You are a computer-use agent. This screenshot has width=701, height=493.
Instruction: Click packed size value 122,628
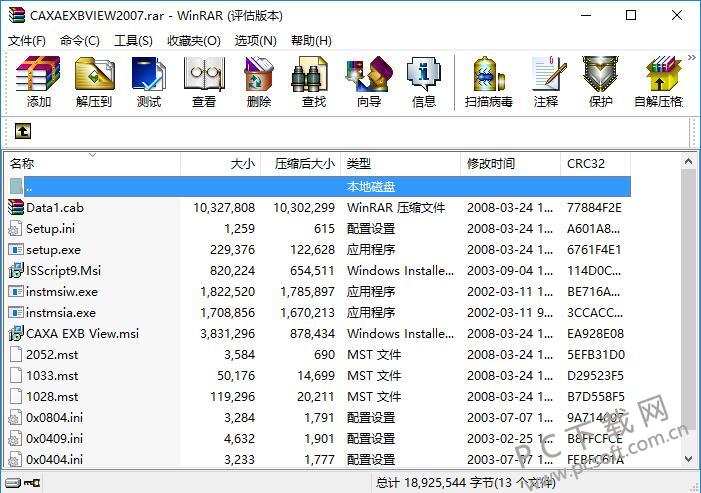(312, 249)
